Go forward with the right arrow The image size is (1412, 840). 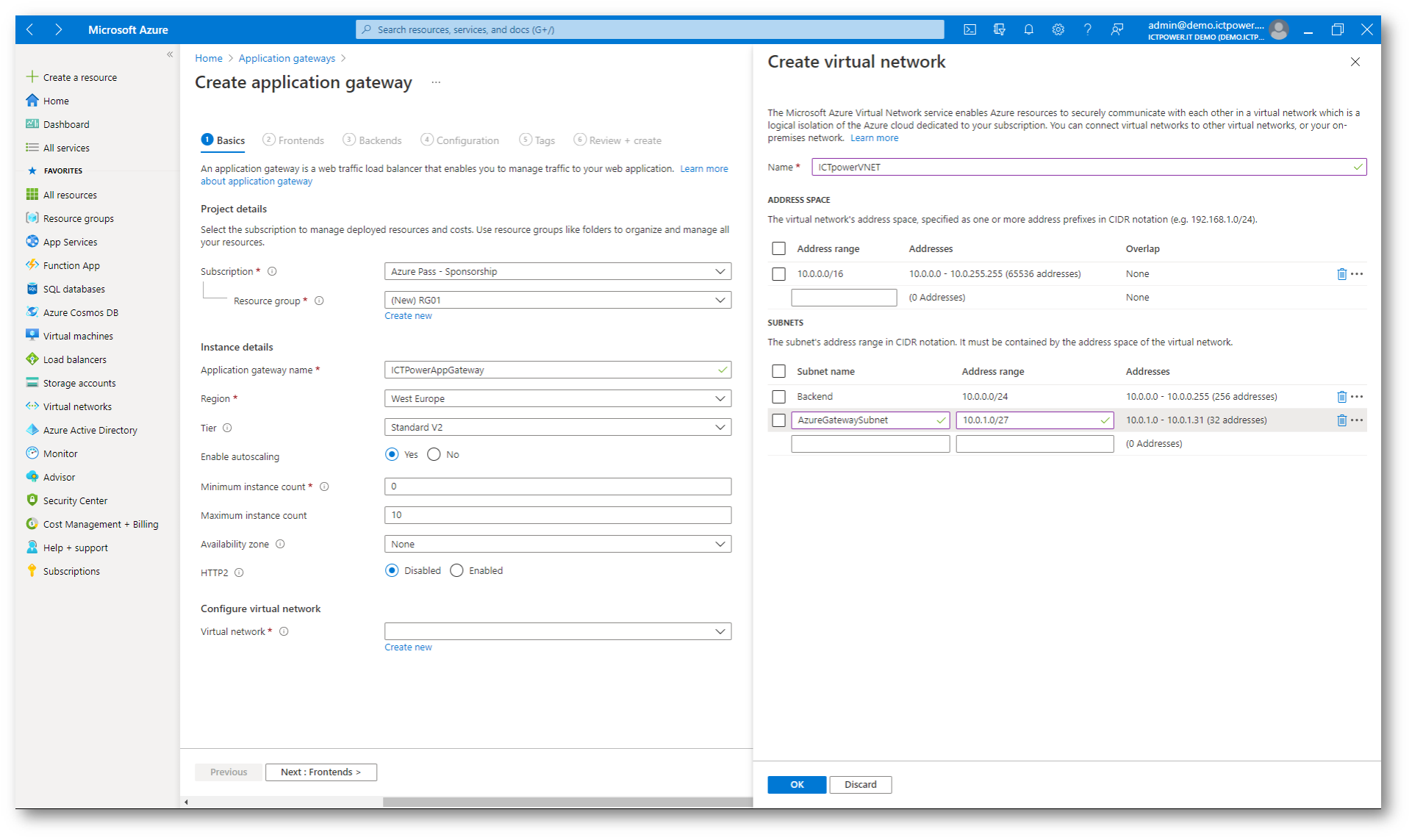pos(58,29)
